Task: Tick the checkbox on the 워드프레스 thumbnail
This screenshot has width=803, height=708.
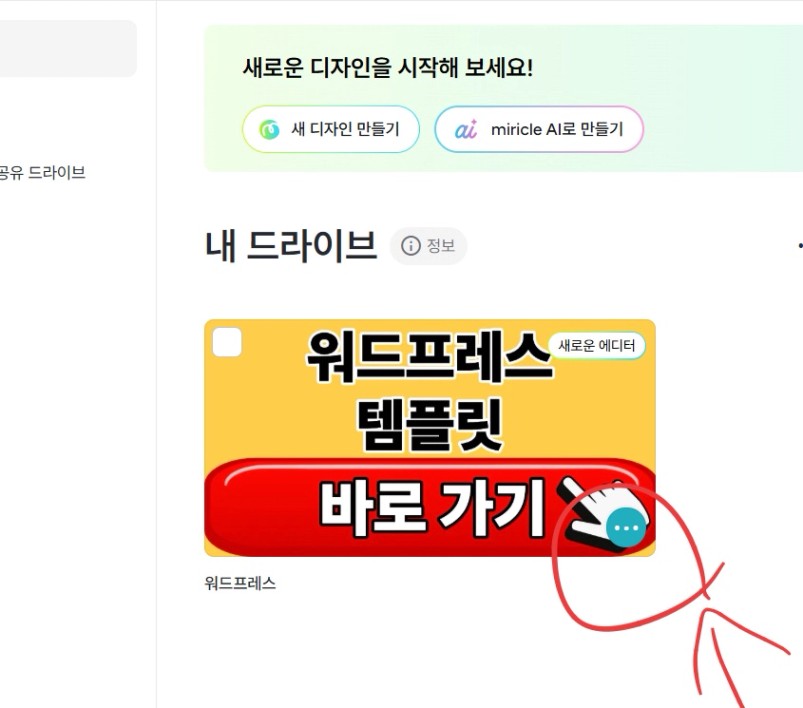Action: (x=227, y=342)
